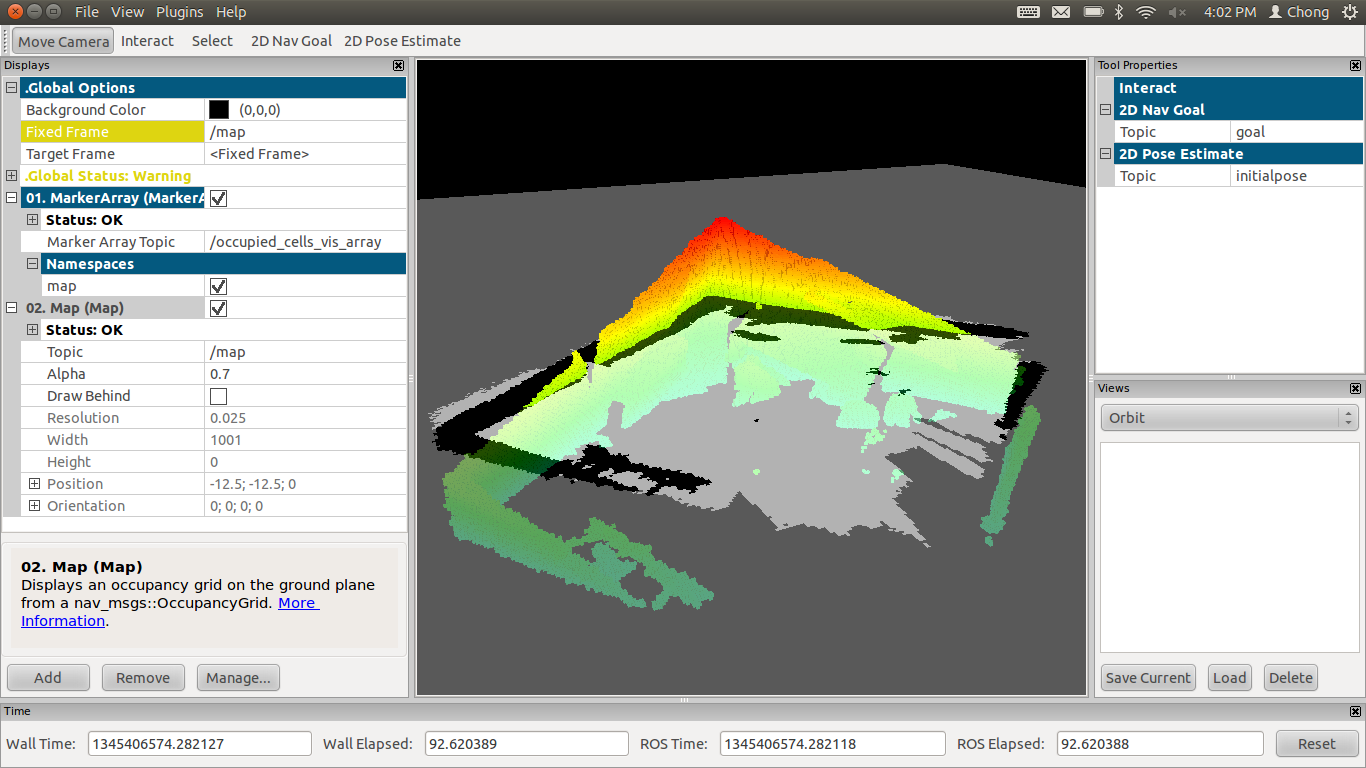Image resolution: width=1366 pixels, height=768 pixels.
Task: Open the muted sound volume indicator
Action: pos(1177,12)
